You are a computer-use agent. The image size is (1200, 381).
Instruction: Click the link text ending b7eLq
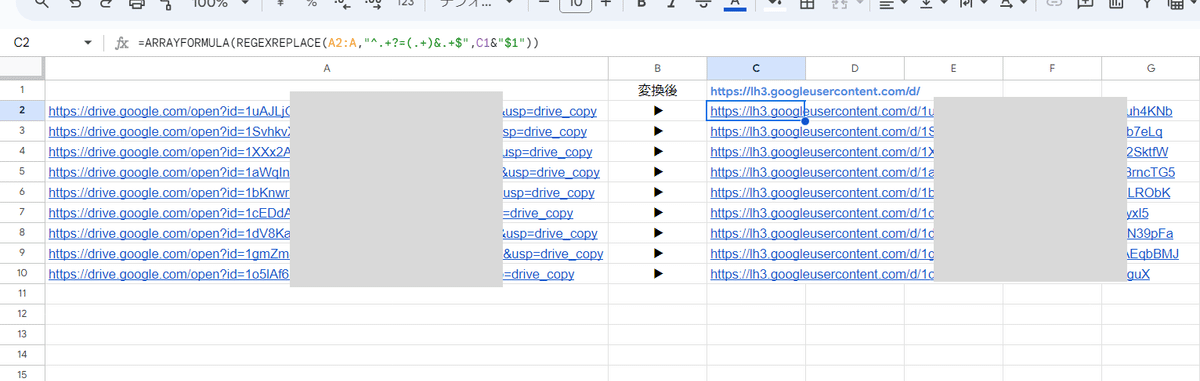click(1144, 131)
